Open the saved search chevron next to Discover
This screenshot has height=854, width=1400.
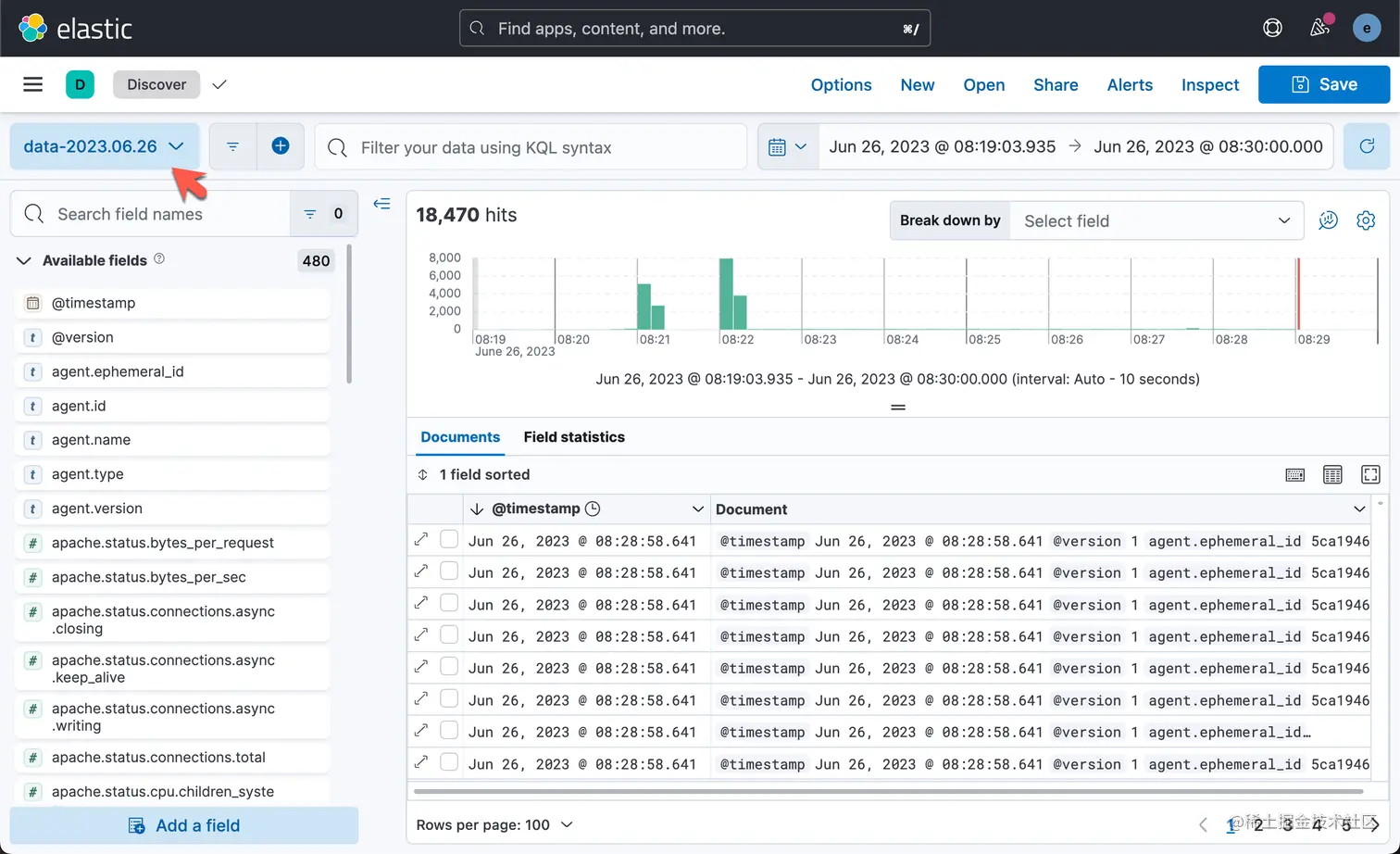[x=219, y=84]
